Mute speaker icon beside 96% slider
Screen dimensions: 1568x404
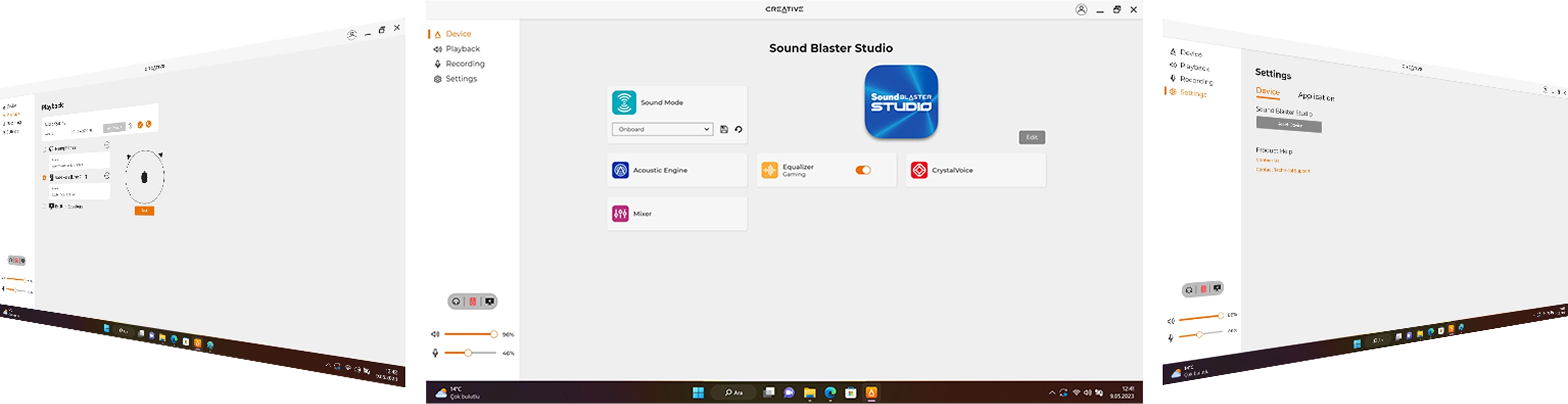435,334
